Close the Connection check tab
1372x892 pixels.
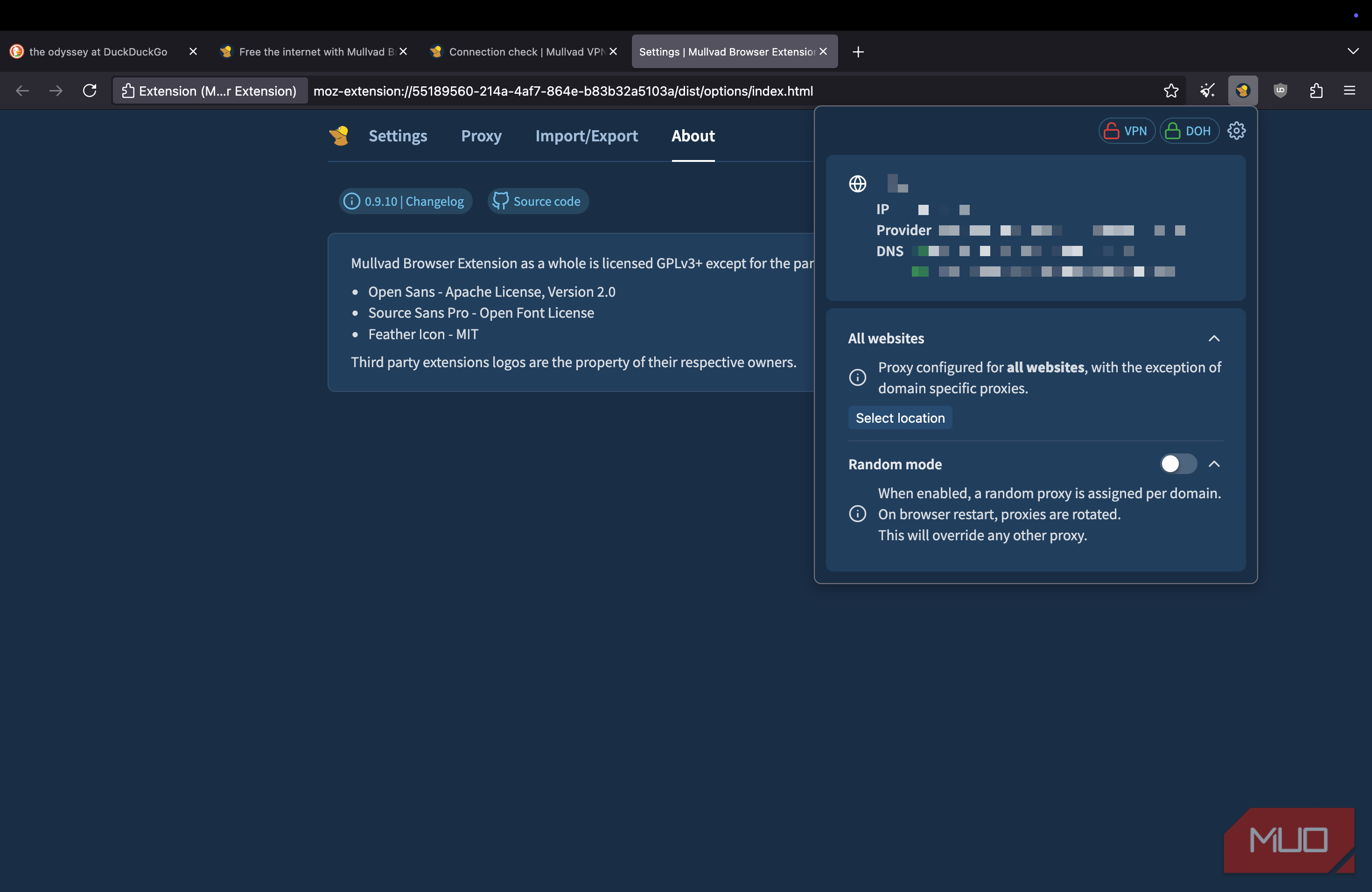click(613, 52)
